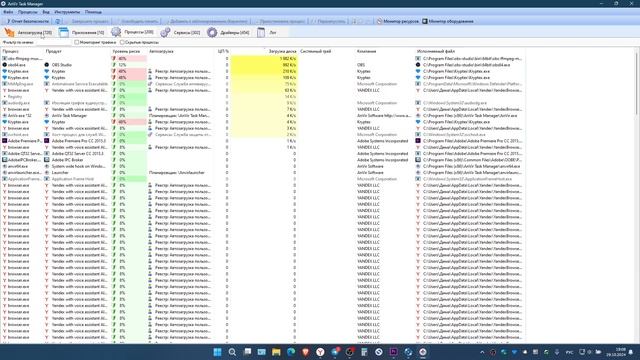Open the Вид menu
640x360 pixels.
point(46,12)
